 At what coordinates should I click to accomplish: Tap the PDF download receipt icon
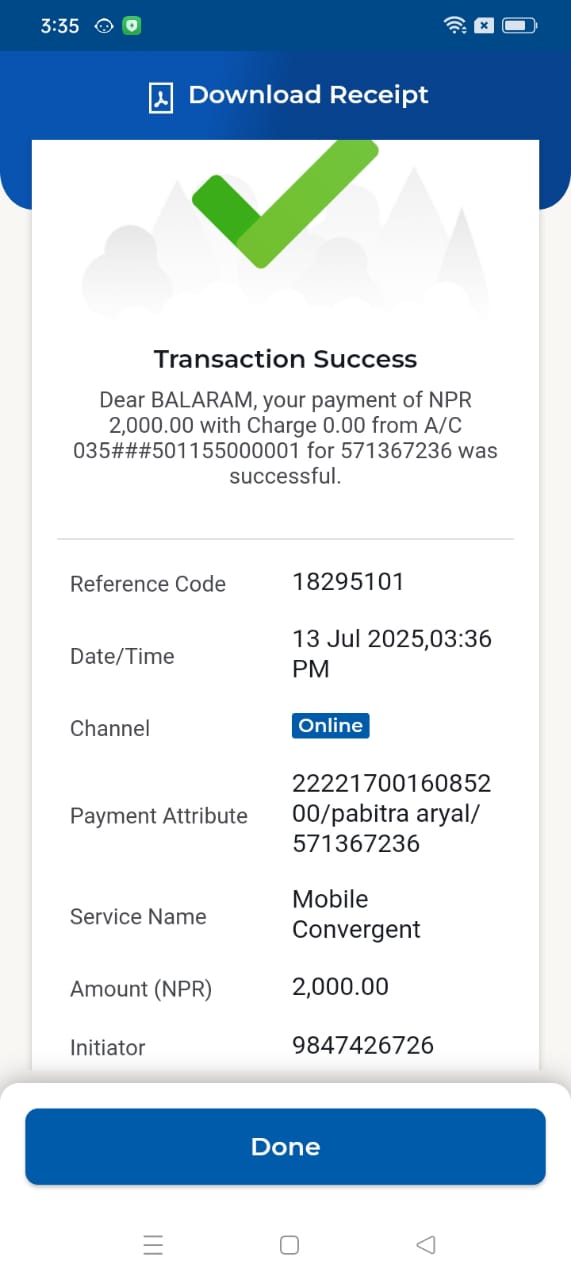tap(161, 98)
